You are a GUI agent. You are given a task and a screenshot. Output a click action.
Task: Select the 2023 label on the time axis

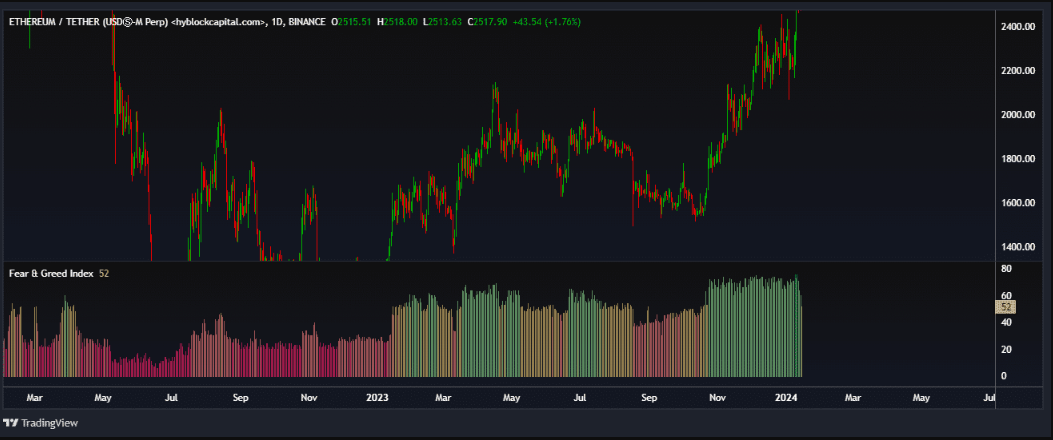(x=377, y=397)
